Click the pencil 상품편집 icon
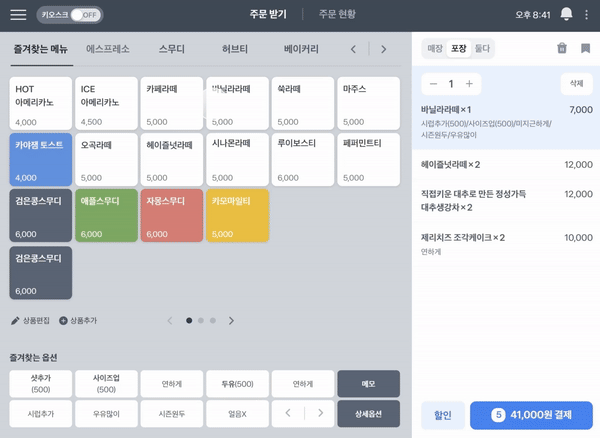600x438 pixels. [x=15, y=321]
